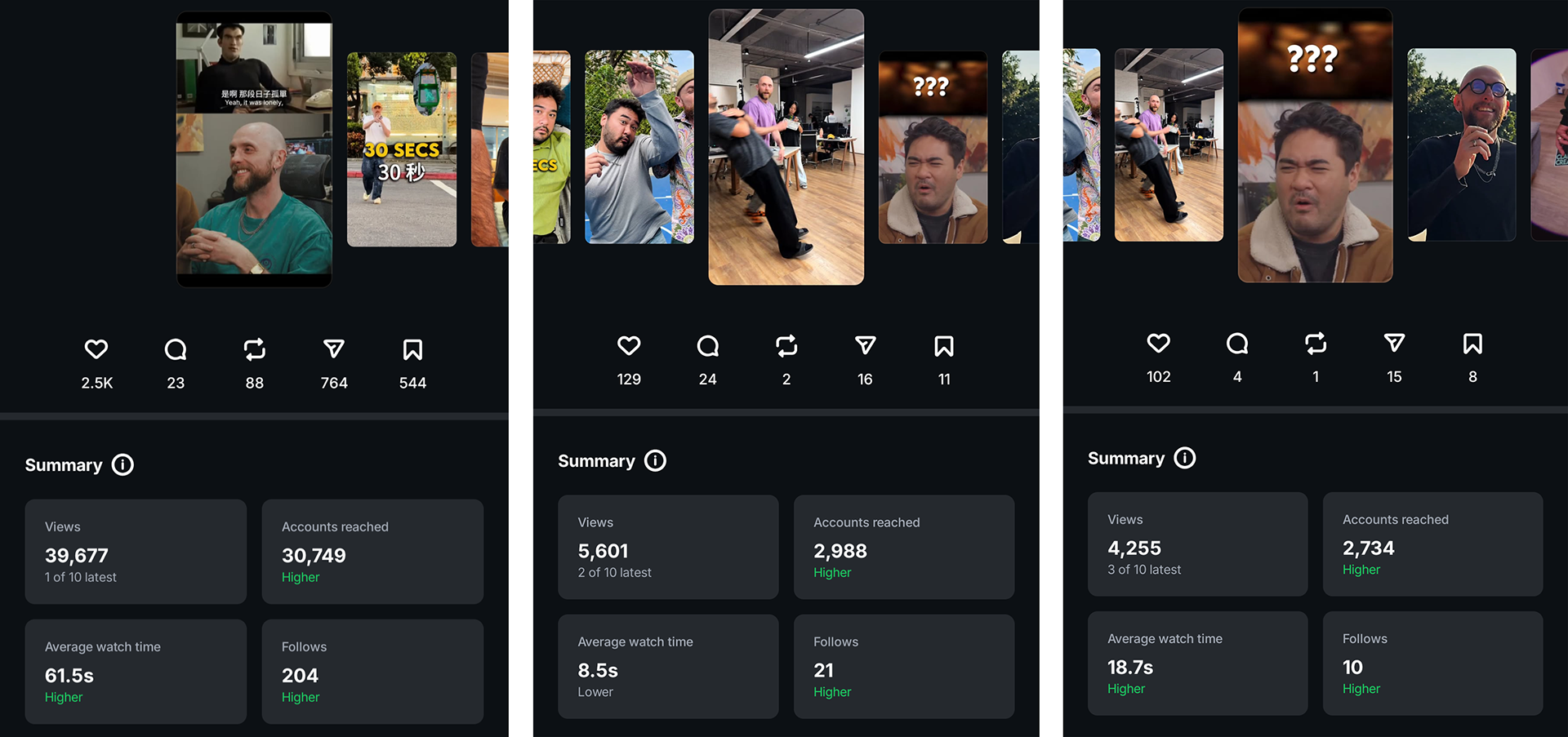Open the comments icon with 23 comments

coord(176,349)
